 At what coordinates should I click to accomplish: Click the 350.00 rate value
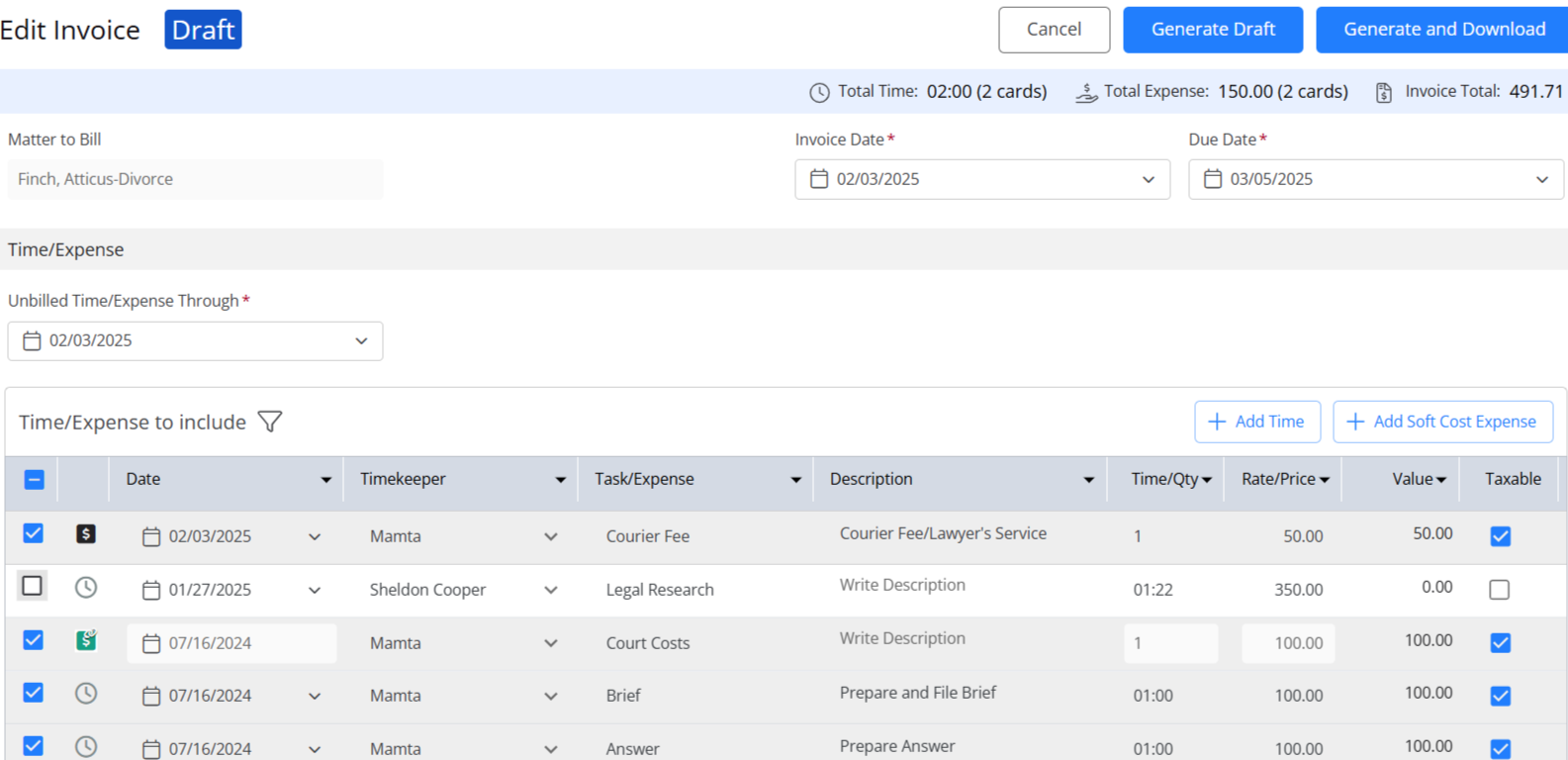(1299, 590)
